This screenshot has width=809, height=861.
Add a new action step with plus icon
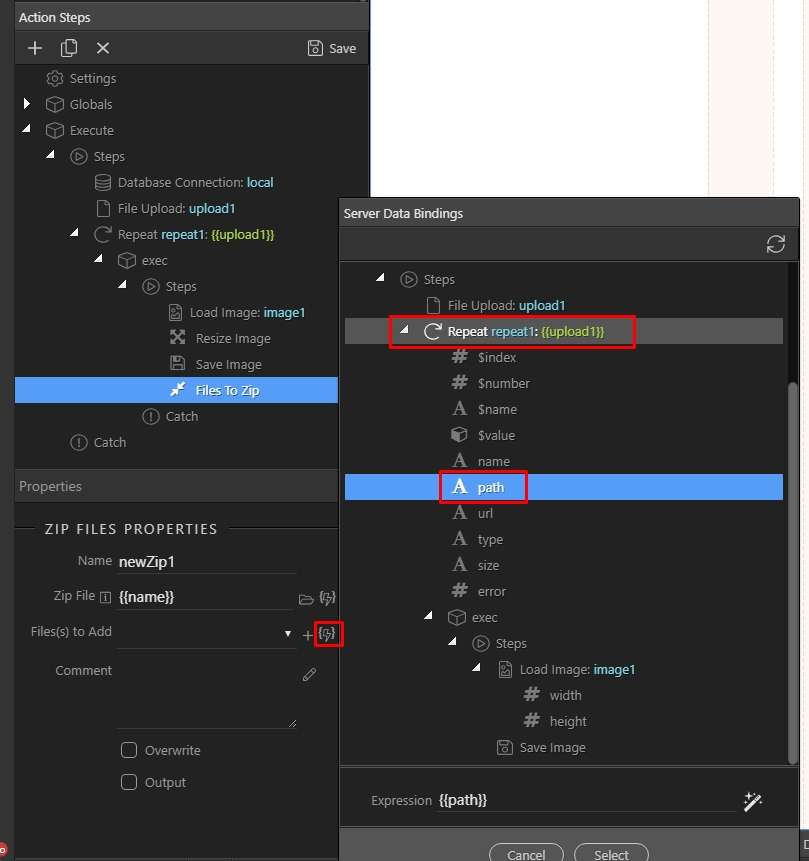tap(34, 47)
